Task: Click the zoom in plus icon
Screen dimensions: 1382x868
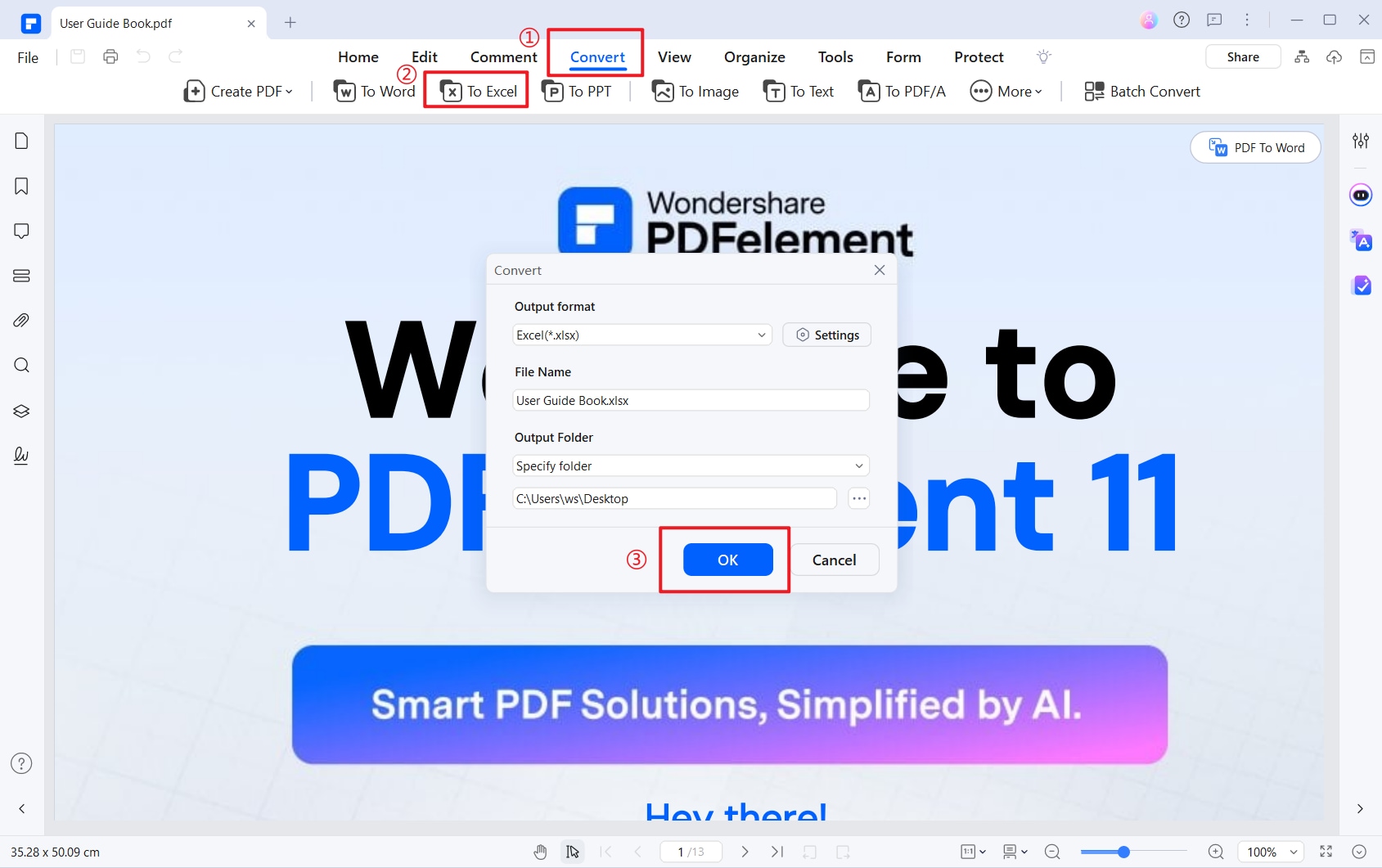Action: [x=1216, y=852]
